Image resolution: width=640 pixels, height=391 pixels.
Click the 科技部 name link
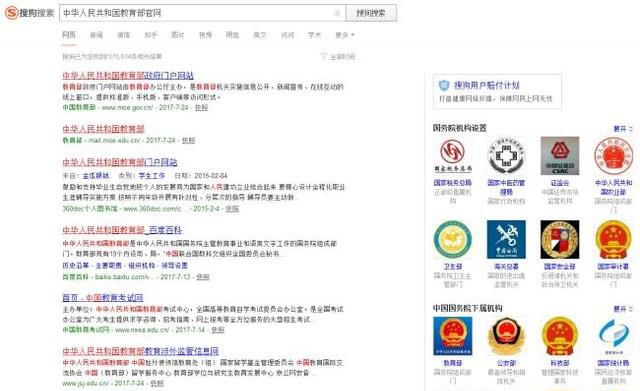click(x=560, y=363)
